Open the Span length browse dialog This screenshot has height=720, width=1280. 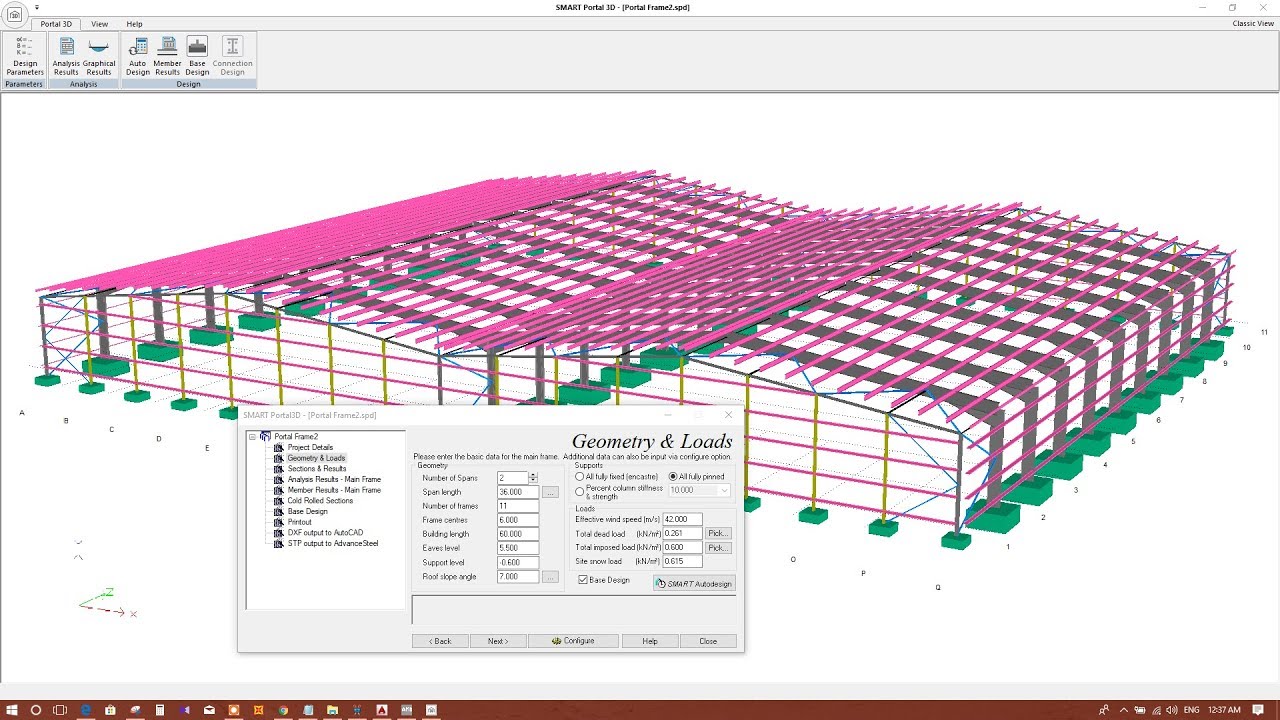551,492
